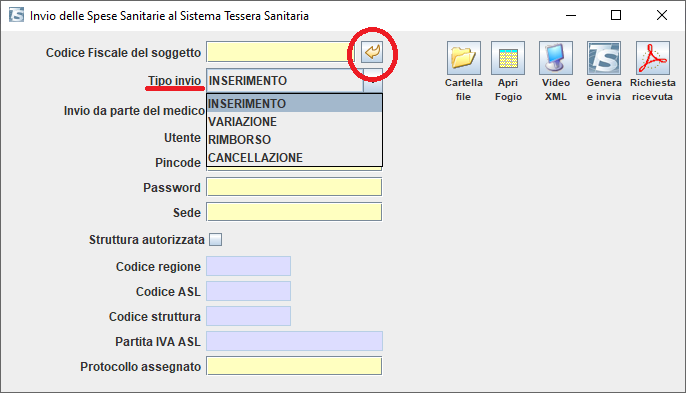
Task: Pick RIMBORSO from the dropdown options
Action: coord(294,140)
